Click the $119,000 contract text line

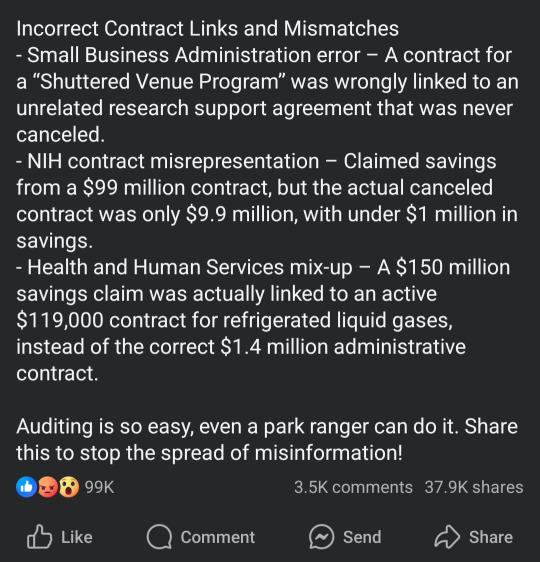(x=234, y=320)
